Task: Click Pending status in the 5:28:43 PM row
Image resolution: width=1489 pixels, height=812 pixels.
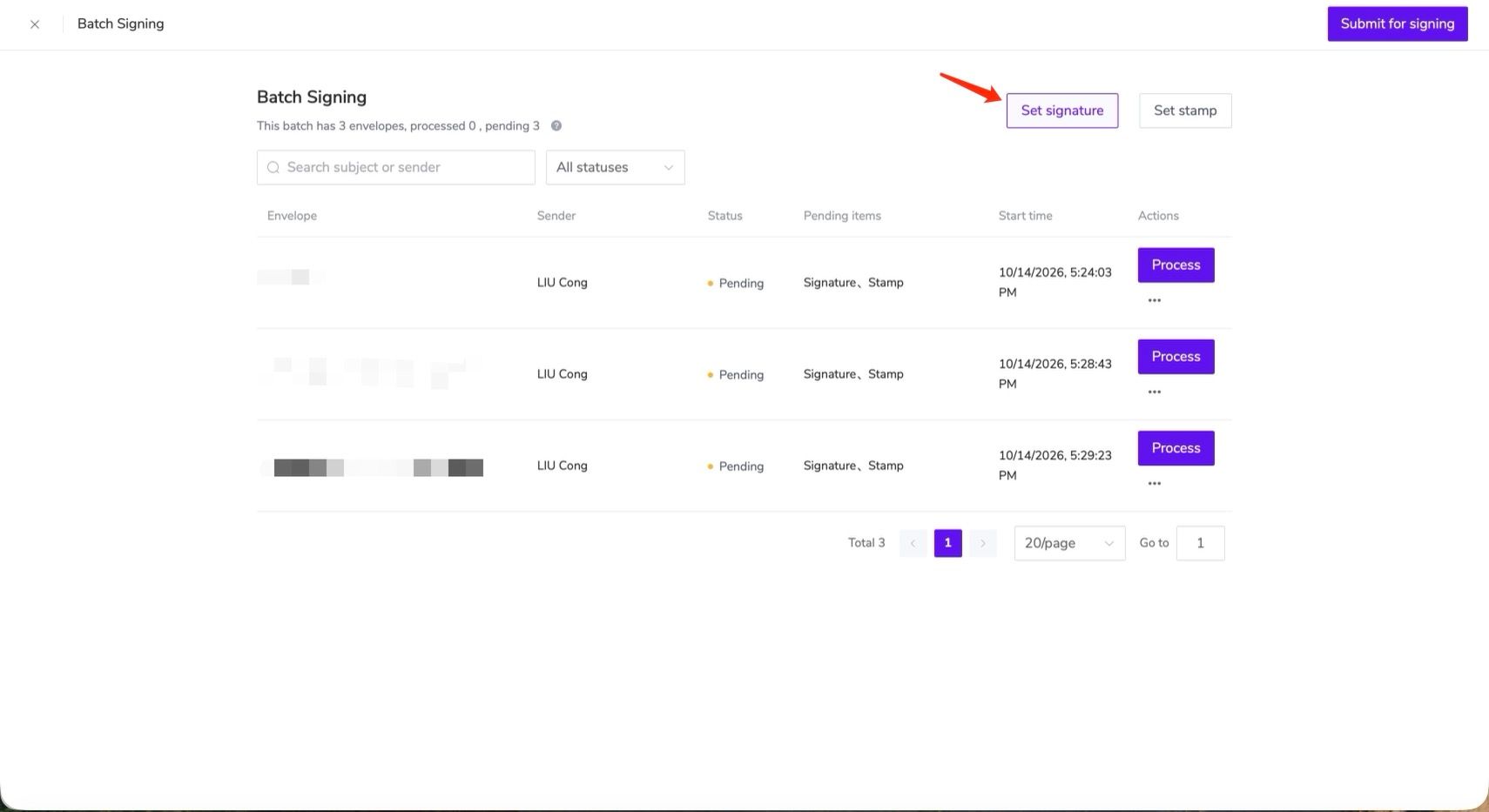Action: tap(736, 374)
